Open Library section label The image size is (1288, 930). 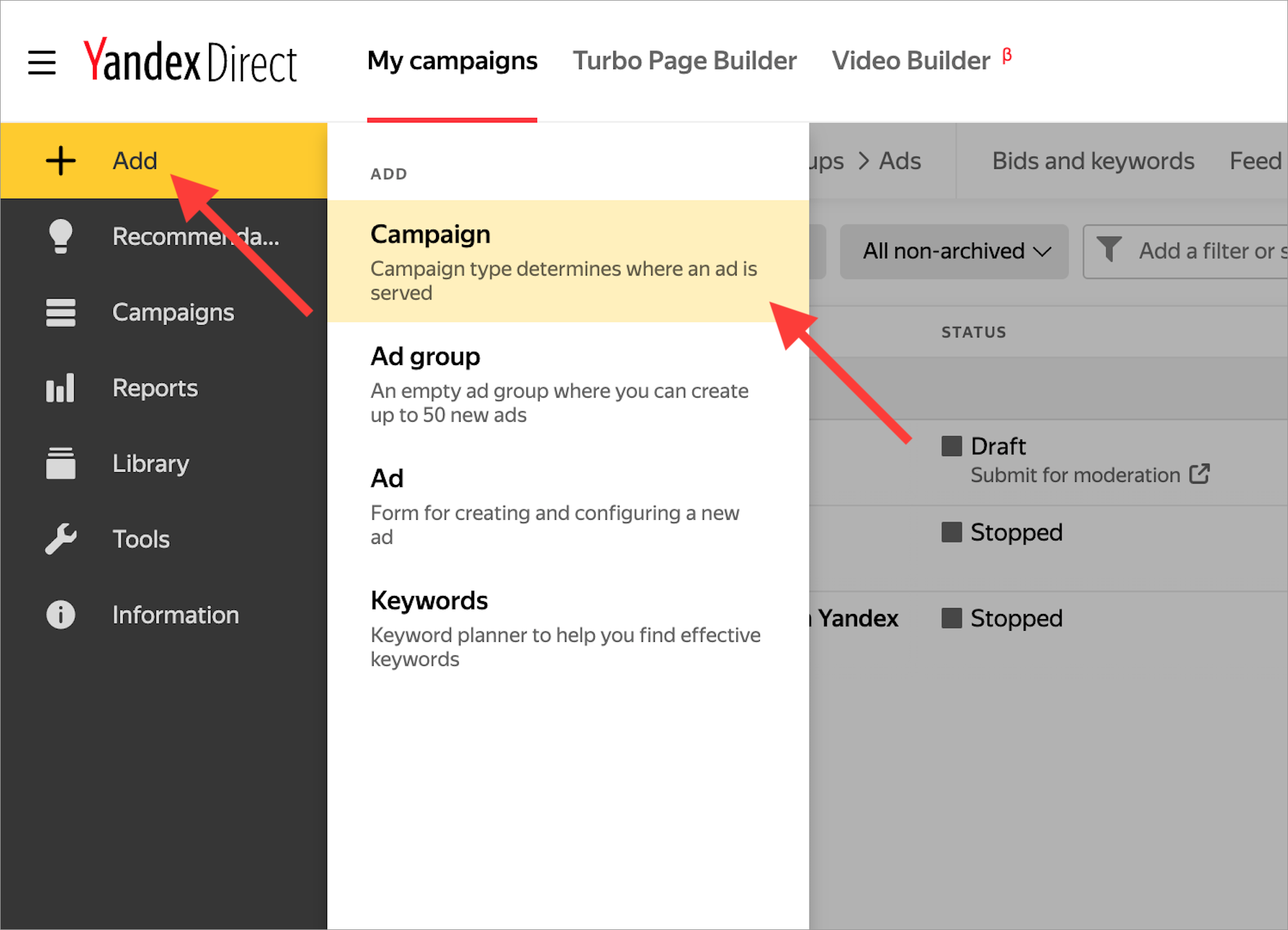click(x=150, y=464)
